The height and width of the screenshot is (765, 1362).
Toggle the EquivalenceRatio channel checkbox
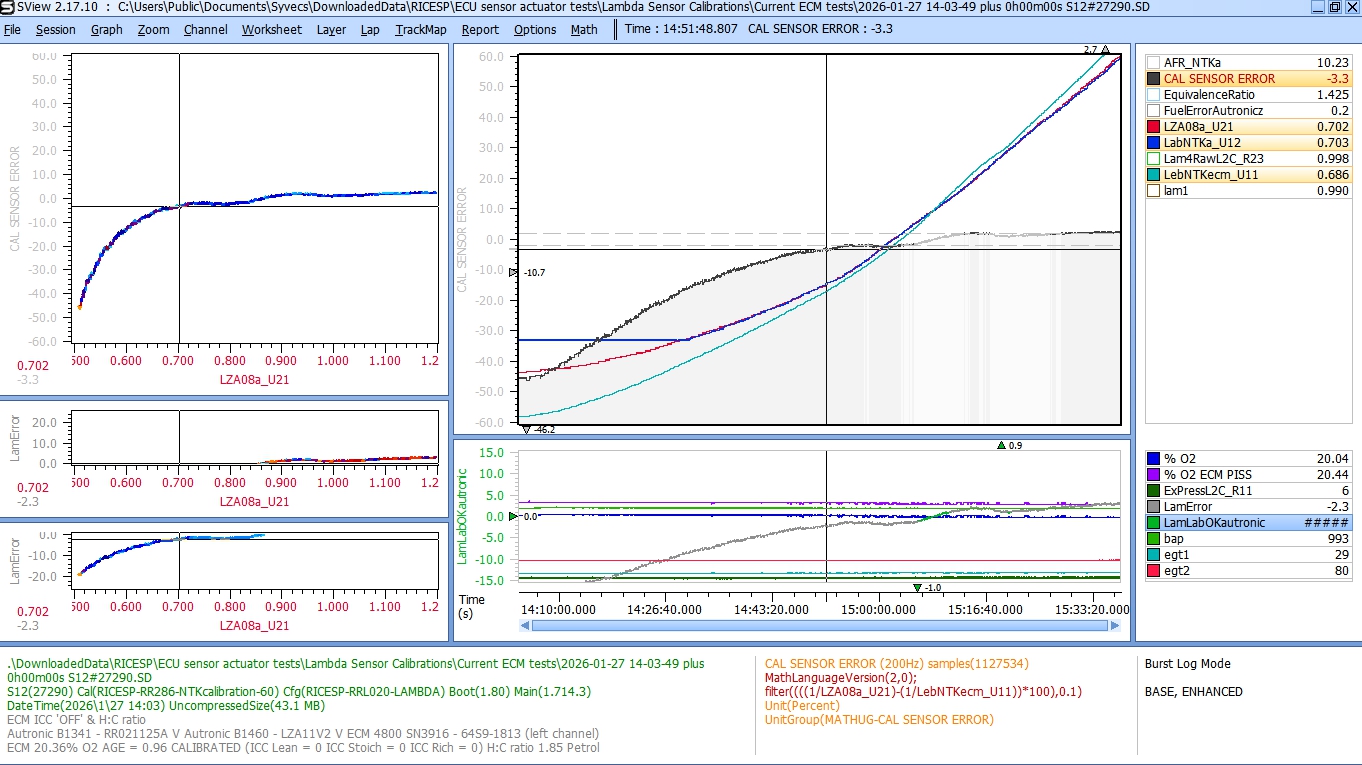pyautogui.click(x=1153, y=94)
